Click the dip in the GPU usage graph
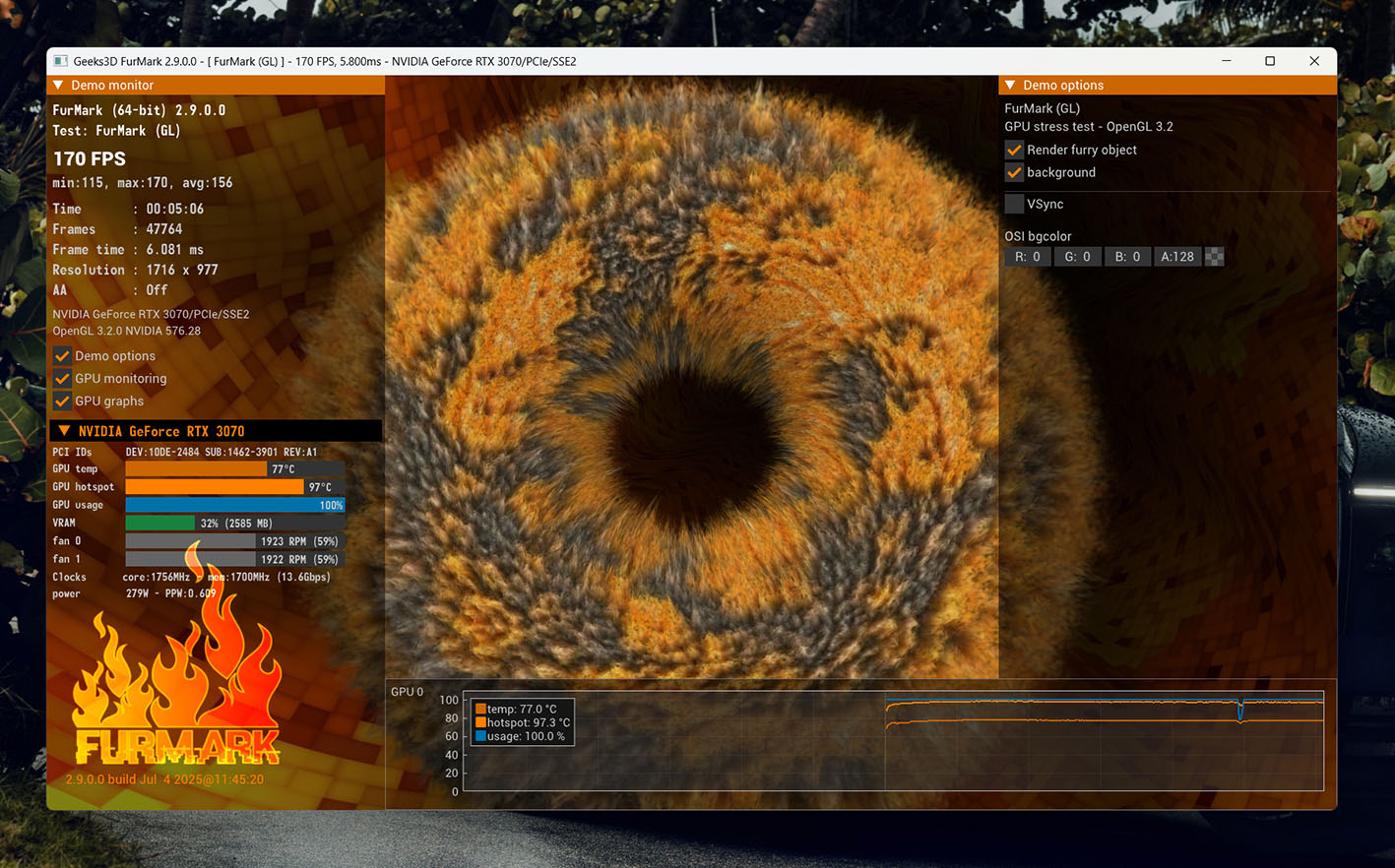This screenshot has height=868, width=1395. tap(1240, 710)
